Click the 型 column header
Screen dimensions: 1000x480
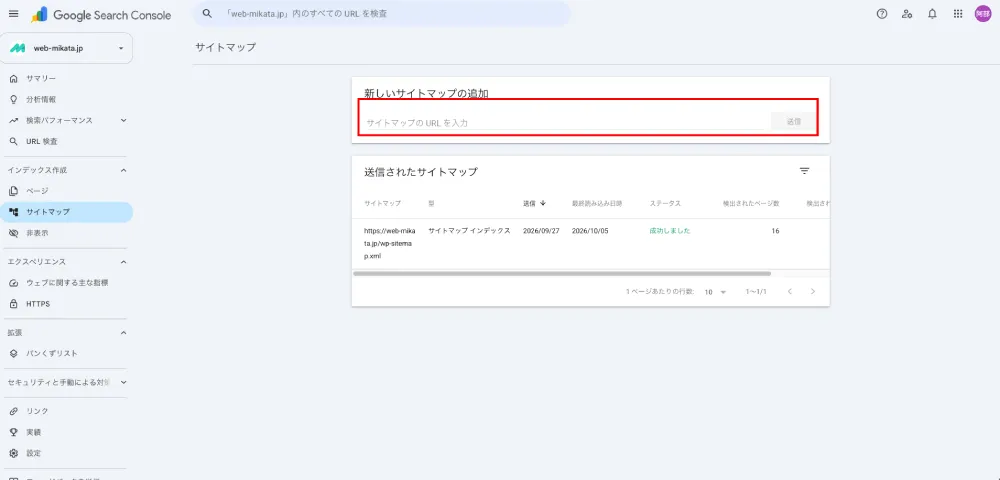tap(431, 203)
